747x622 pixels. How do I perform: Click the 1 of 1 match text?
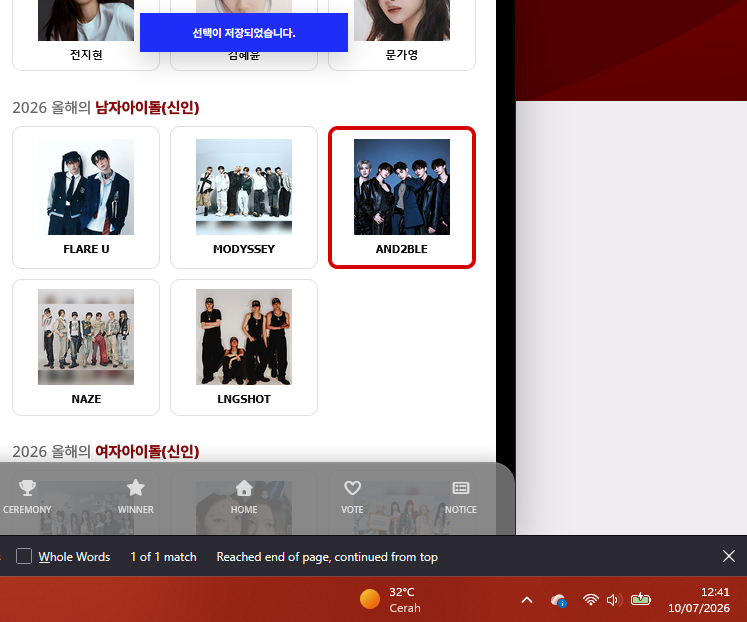click(x=163, y=557)
